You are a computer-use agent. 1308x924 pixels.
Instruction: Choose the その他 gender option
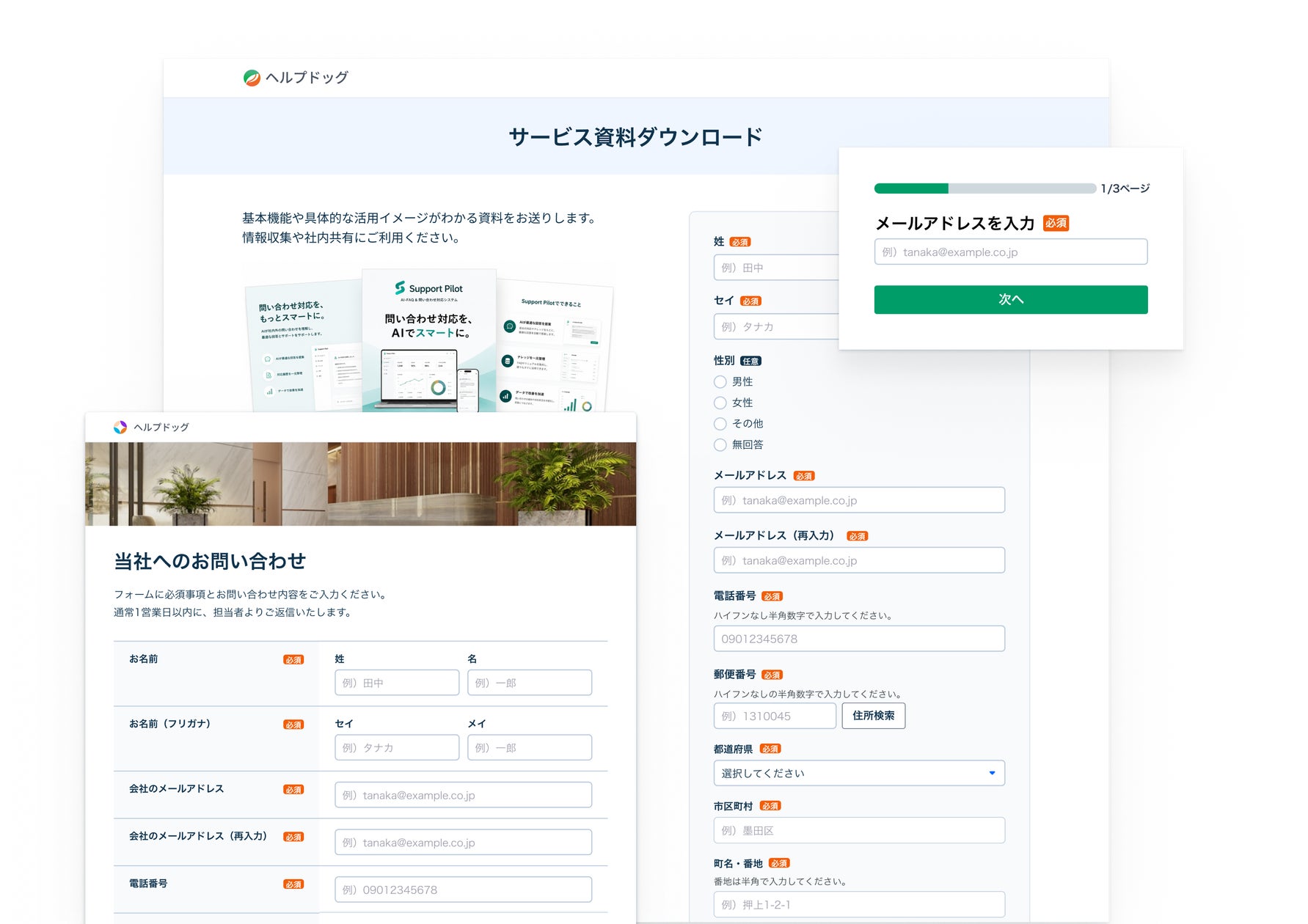tap(720, 424)
